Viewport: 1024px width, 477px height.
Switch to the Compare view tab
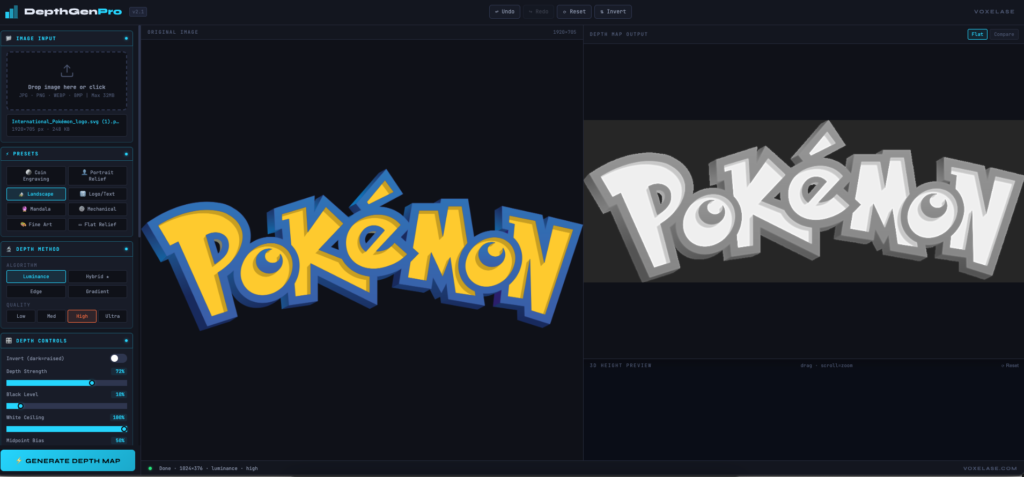tap(1002, 34)
